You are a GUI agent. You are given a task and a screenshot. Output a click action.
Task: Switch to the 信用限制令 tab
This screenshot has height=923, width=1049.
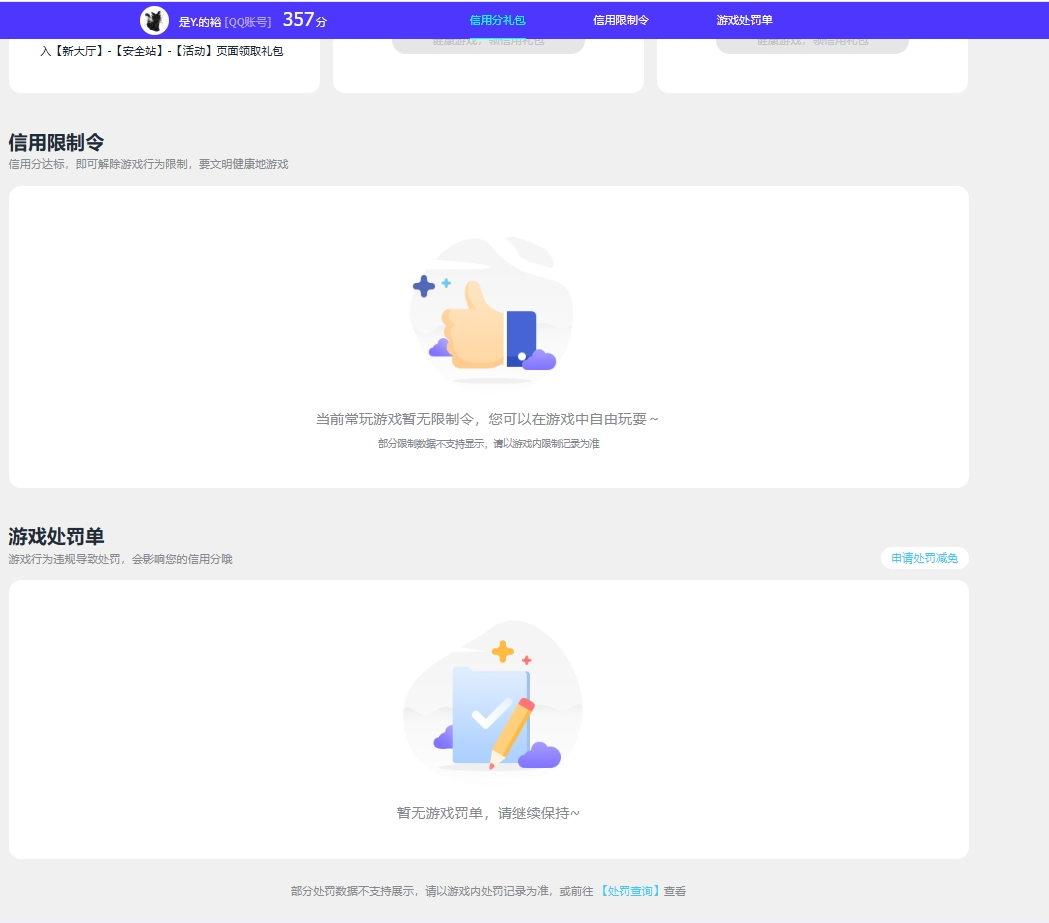tap(621, 20)
